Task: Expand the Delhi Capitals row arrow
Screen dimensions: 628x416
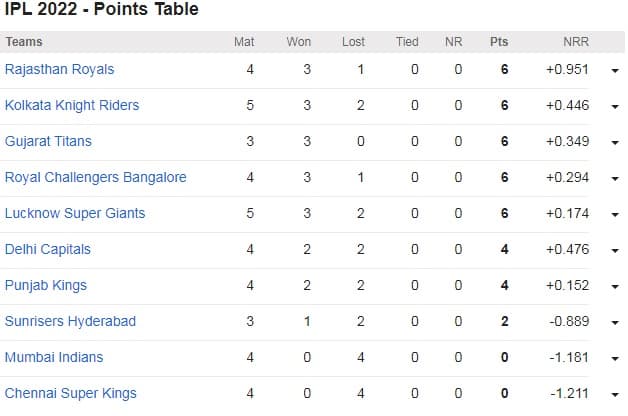Action: click(614, 251)
